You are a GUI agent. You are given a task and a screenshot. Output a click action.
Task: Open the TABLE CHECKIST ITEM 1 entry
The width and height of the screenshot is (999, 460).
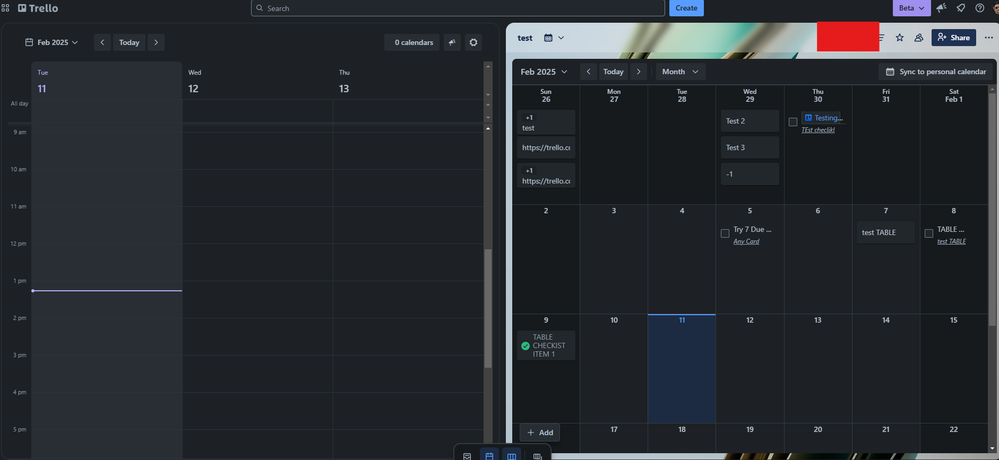coord(546,345)
